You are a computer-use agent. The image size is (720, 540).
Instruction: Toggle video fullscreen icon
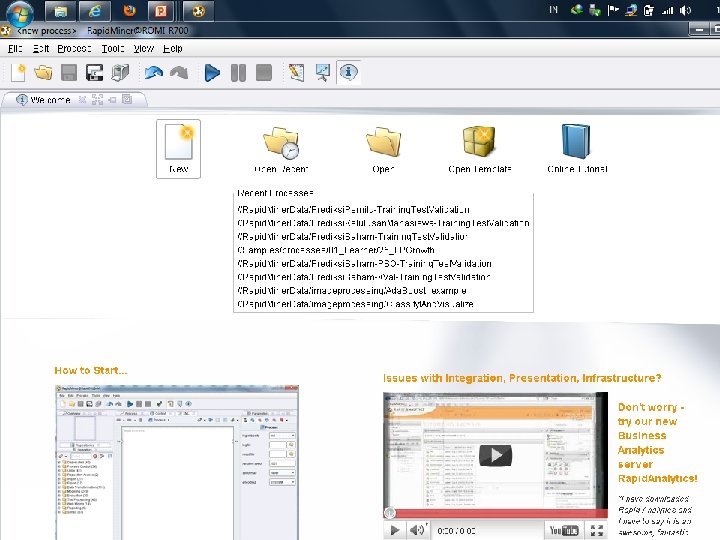596,530
